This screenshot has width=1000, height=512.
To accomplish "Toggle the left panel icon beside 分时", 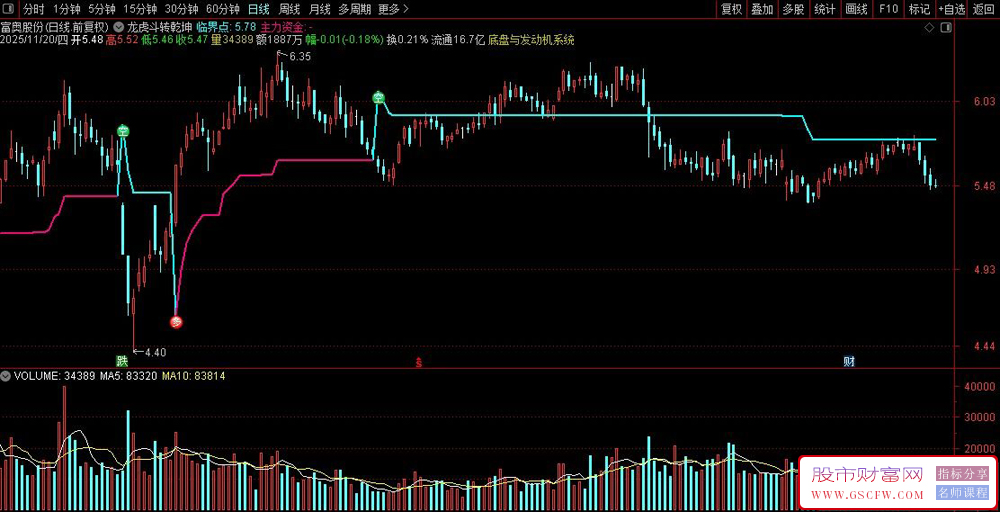I will [8, 9].
